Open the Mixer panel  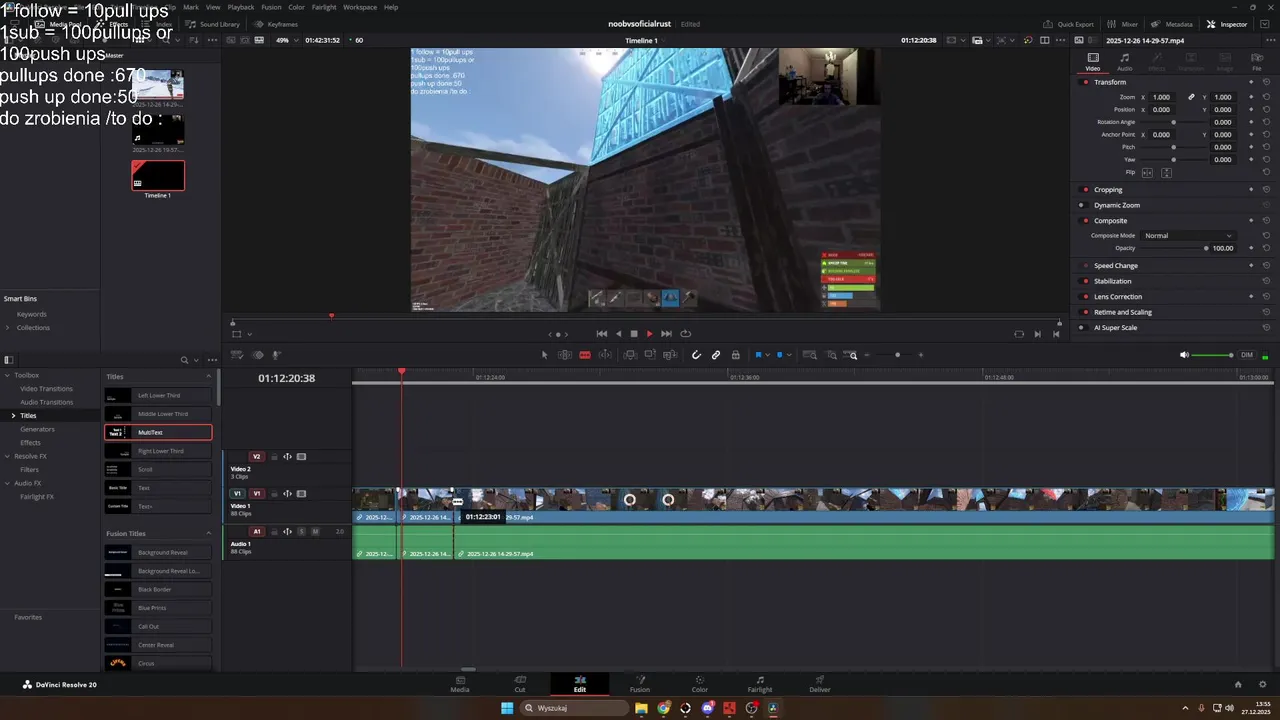(x=1123, y=24)
